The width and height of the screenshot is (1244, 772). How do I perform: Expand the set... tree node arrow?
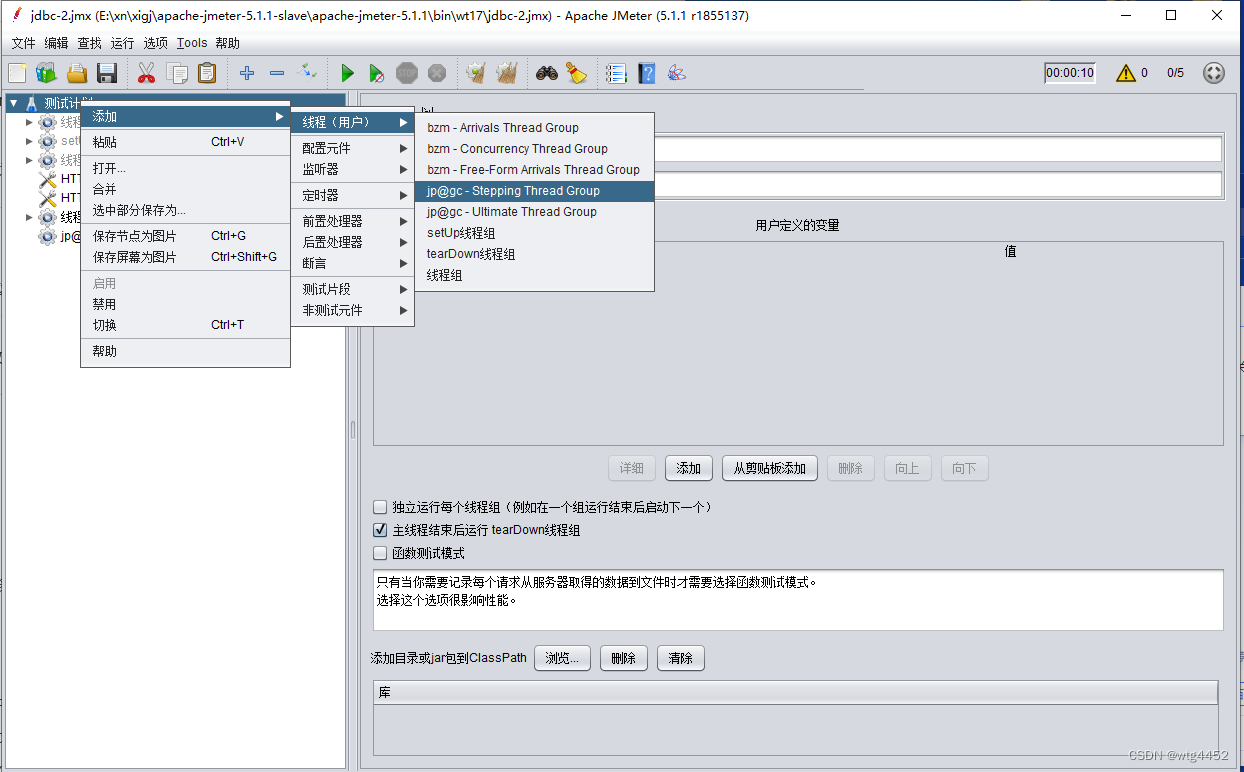coord(30,141)
